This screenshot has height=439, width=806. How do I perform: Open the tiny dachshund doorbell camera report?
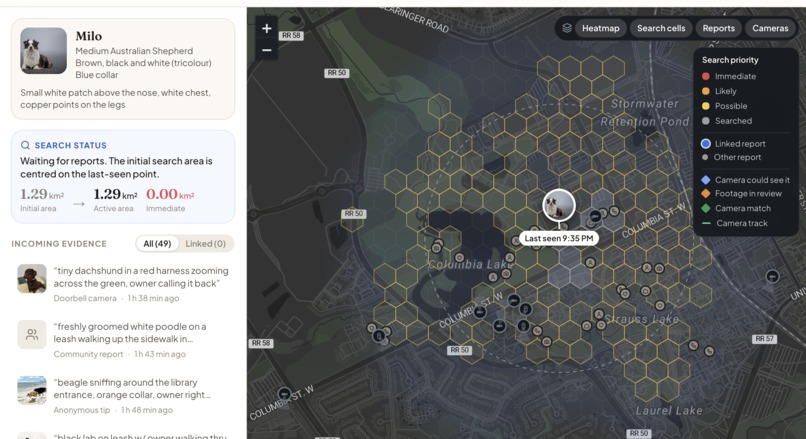123,284
